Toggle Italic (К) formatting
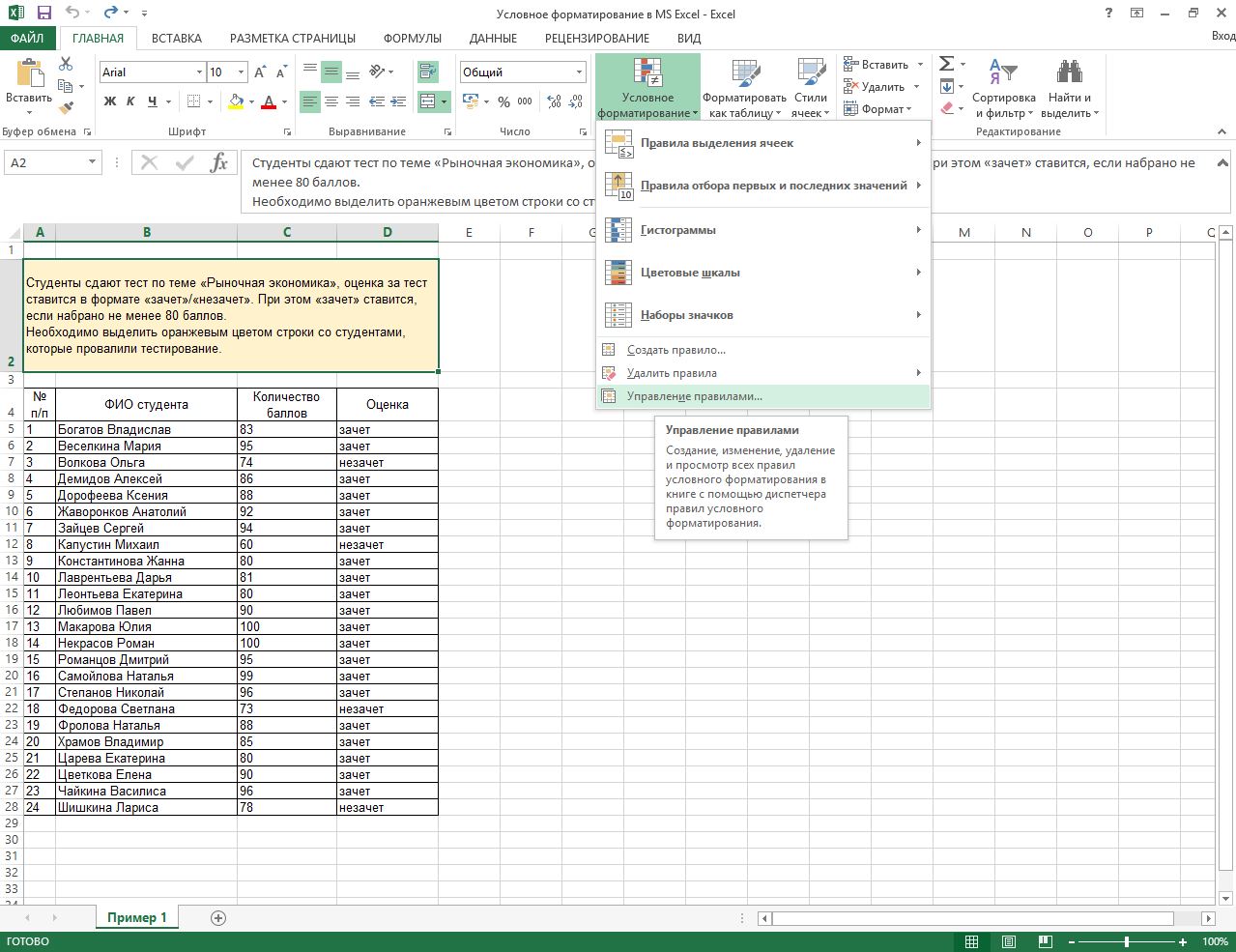This screenshot has width=1236, height=952. pyautogui.click(x=130, y=101)
